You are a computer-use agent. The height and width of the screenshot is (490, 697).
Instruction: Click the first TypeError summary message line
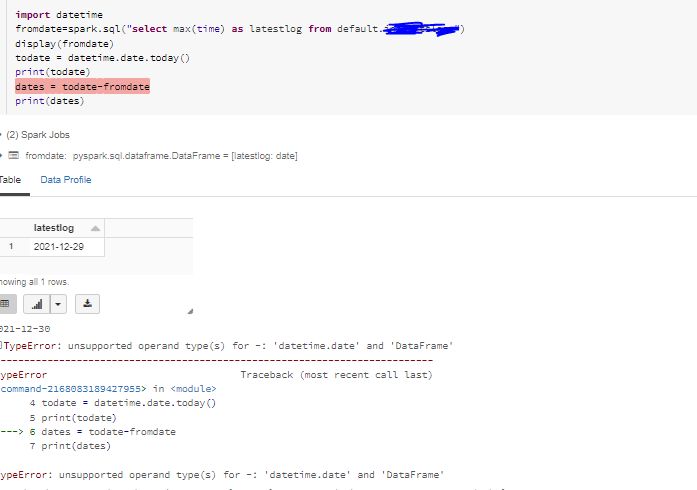point(227,345)
